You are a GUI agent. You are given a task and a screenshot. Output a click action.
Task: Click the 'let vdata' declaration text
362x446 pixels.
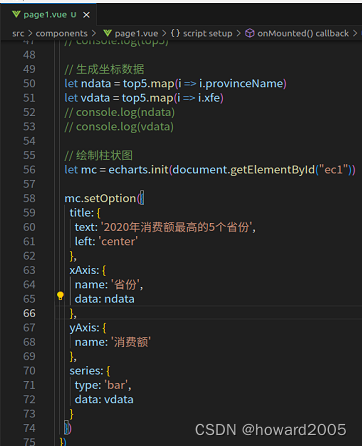click(87, 98)
